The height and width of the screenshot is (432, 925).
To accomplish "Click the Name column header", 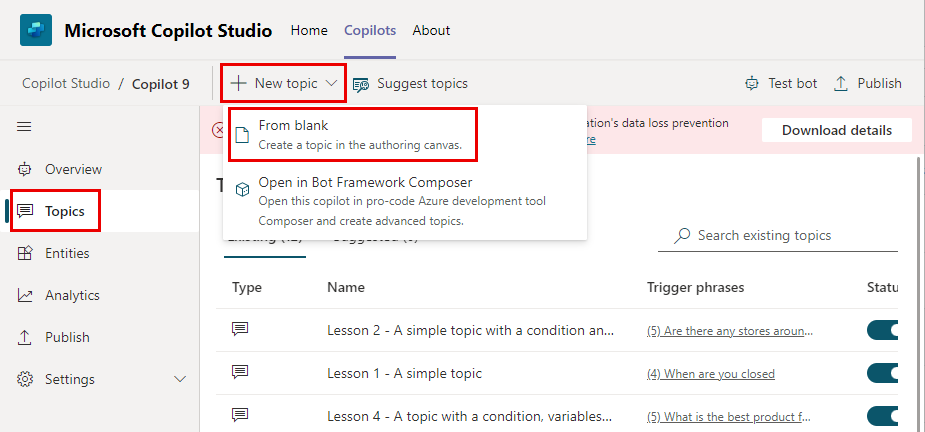I will tap(346, 287).
